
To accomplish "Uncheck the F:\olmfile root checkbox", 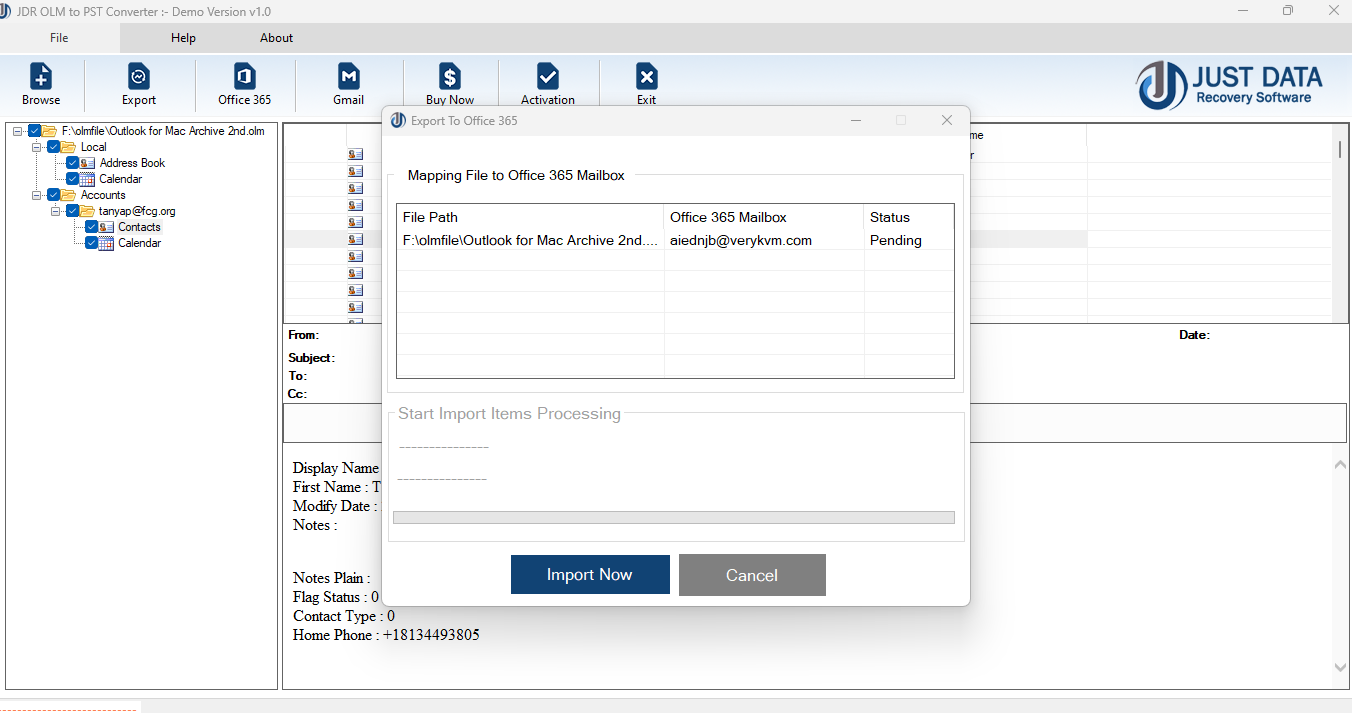I will [x=35, y=131].
